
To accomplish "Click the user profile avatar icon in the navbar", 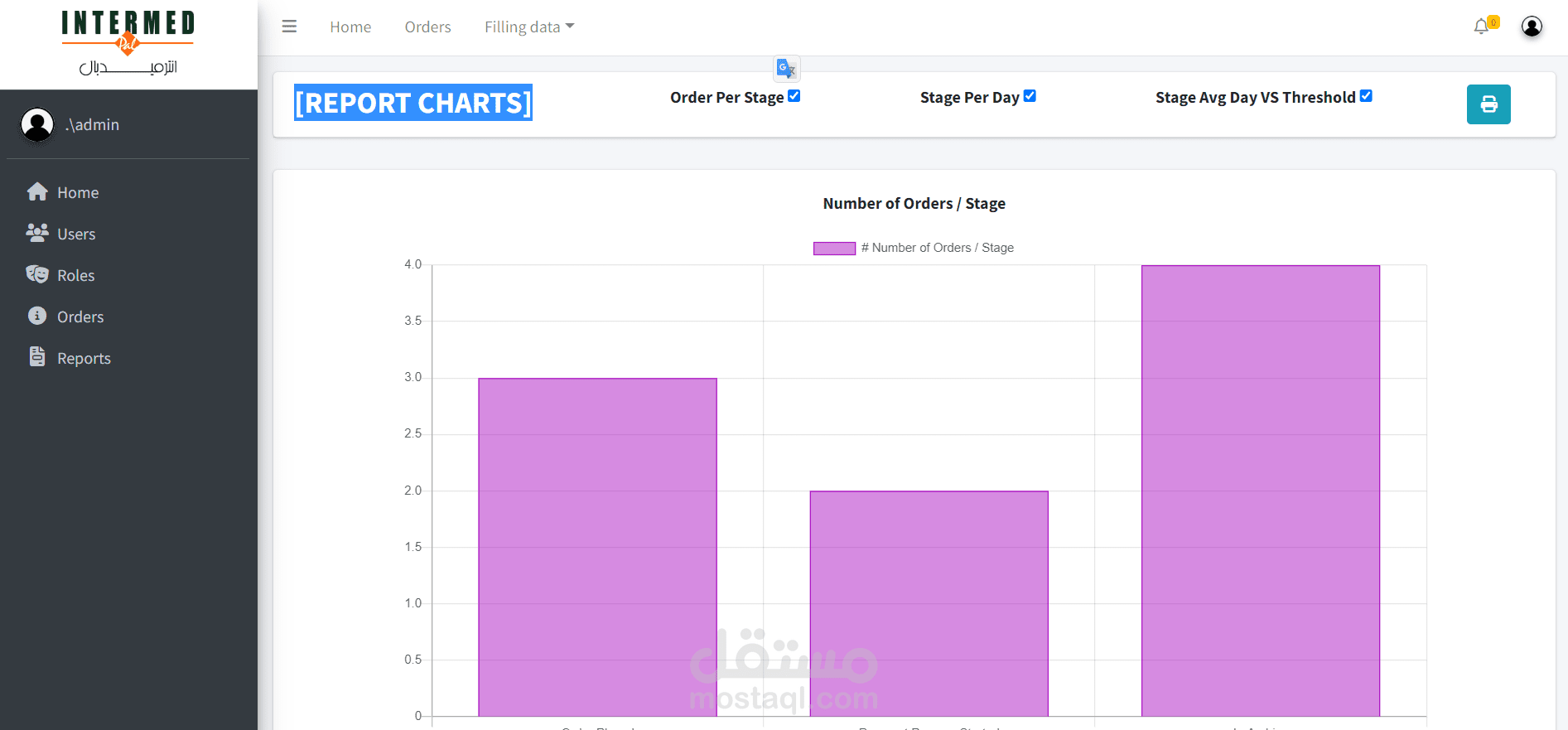I will (1532, 27).
